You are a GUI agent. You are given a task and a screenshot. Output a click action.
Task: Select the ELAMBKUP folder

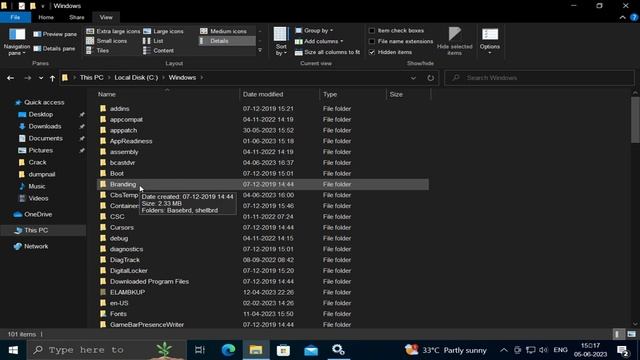[127, 292]
